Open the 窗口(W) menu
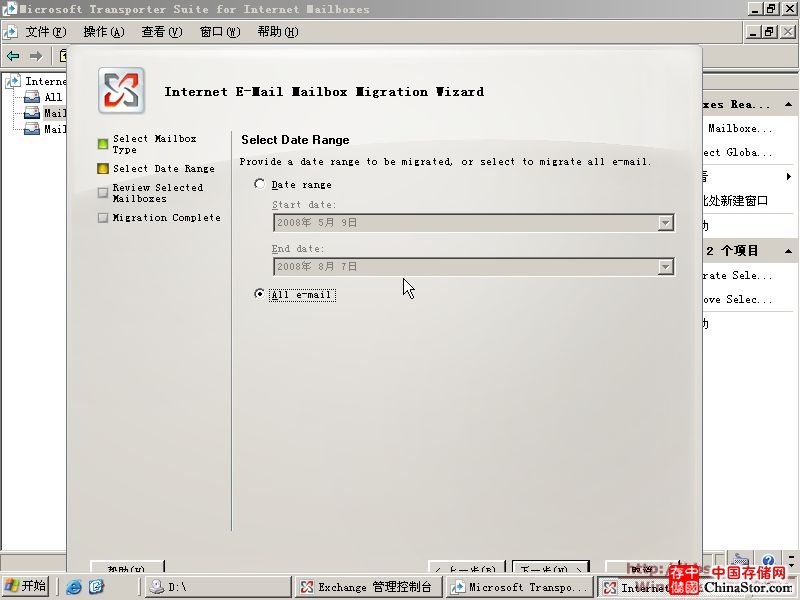Viewport: 800px width, 600px height. tap(220, 32)
